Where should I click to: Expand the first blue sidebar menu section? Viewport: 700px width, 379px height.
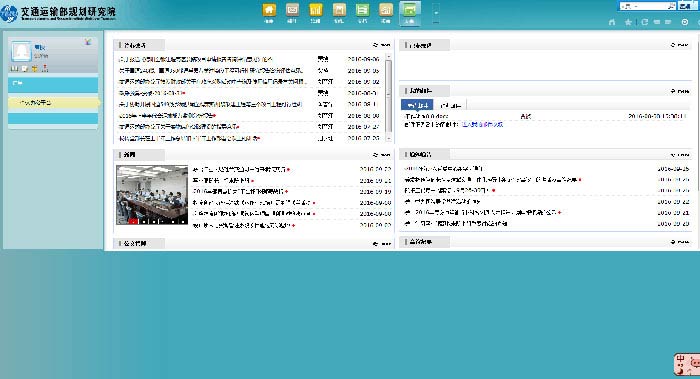pos(53,84)
